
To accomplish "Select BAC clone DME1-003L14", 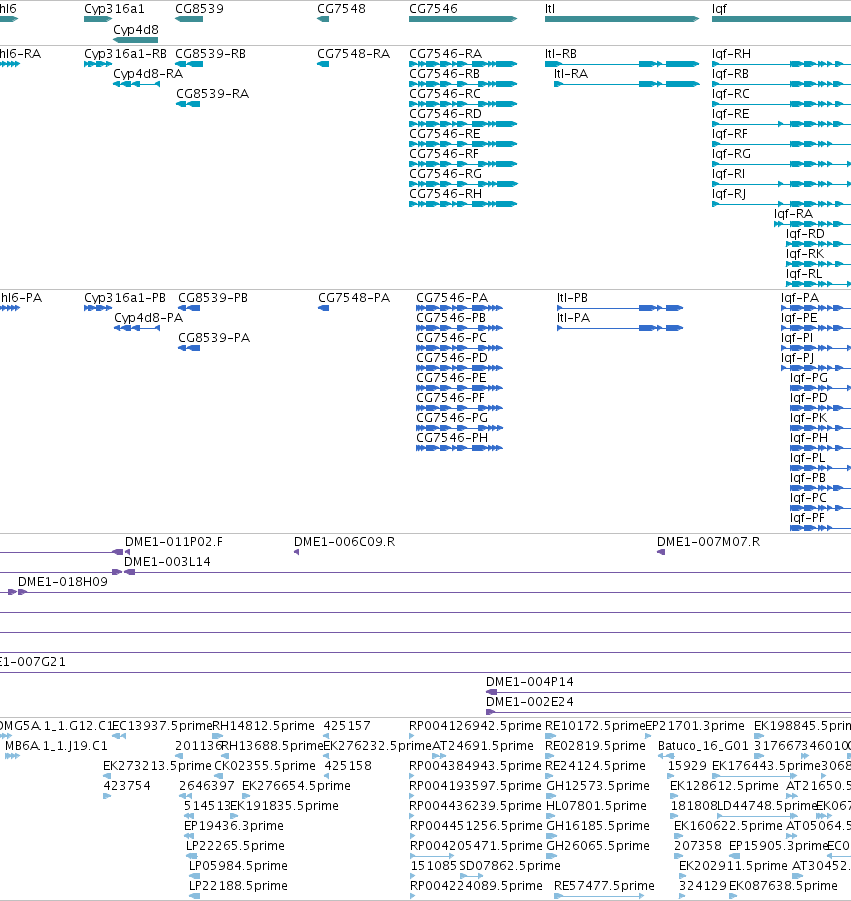I will click(167, 562).
